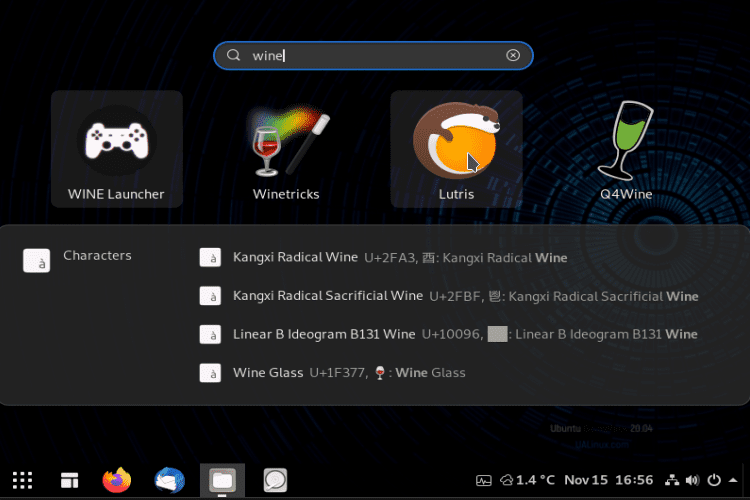This screenshot has width=750, height=500.
Task: Open the Characters search provider
Action: (x=37, y=260)
